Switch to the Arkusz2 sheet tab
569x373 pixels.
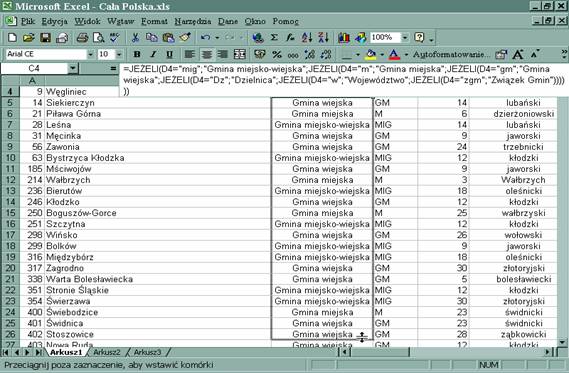107,352
